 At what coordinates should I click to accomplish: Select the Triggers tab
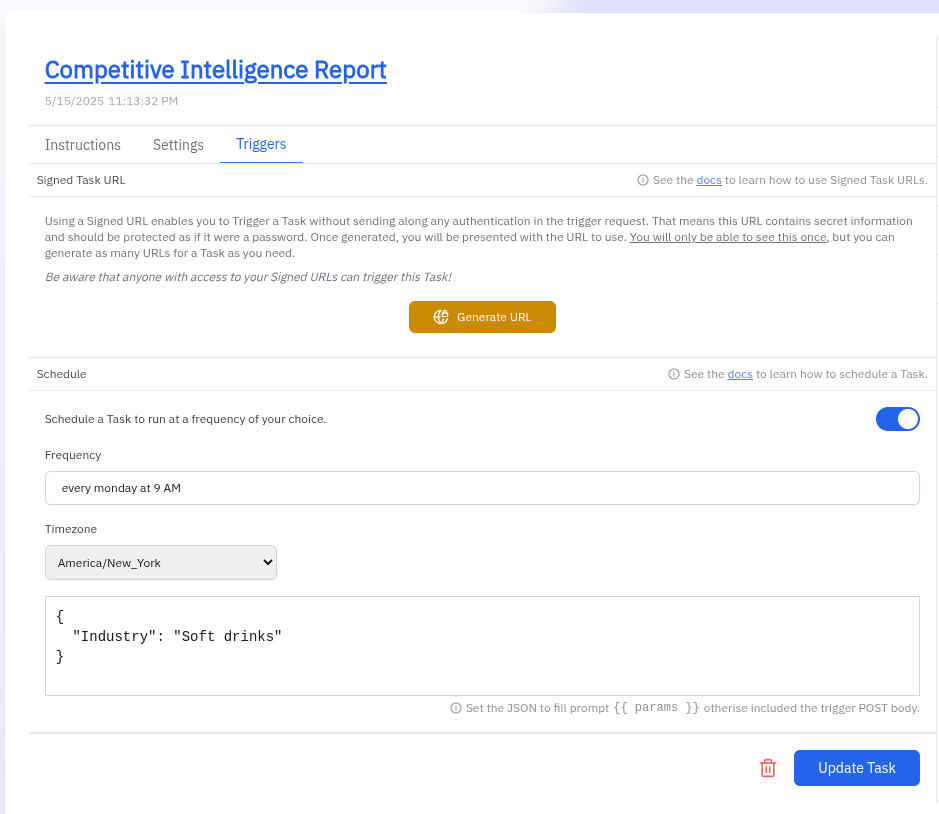(x=261, y=144)
